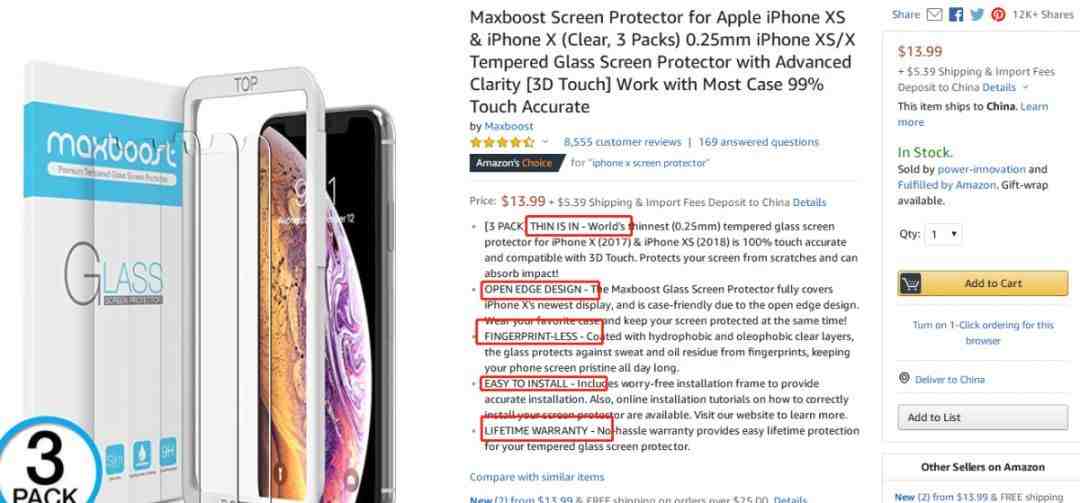Screen dimensions: 1080x503
Task: Expand the star rating breakdown arrow
Action: [546, 142]
